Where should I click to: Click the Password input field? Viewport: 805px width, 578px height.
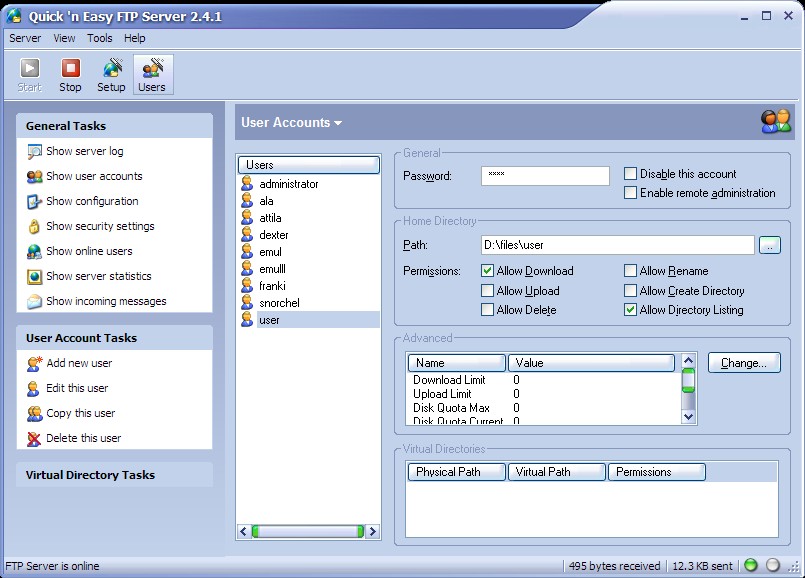click(545, 176)
